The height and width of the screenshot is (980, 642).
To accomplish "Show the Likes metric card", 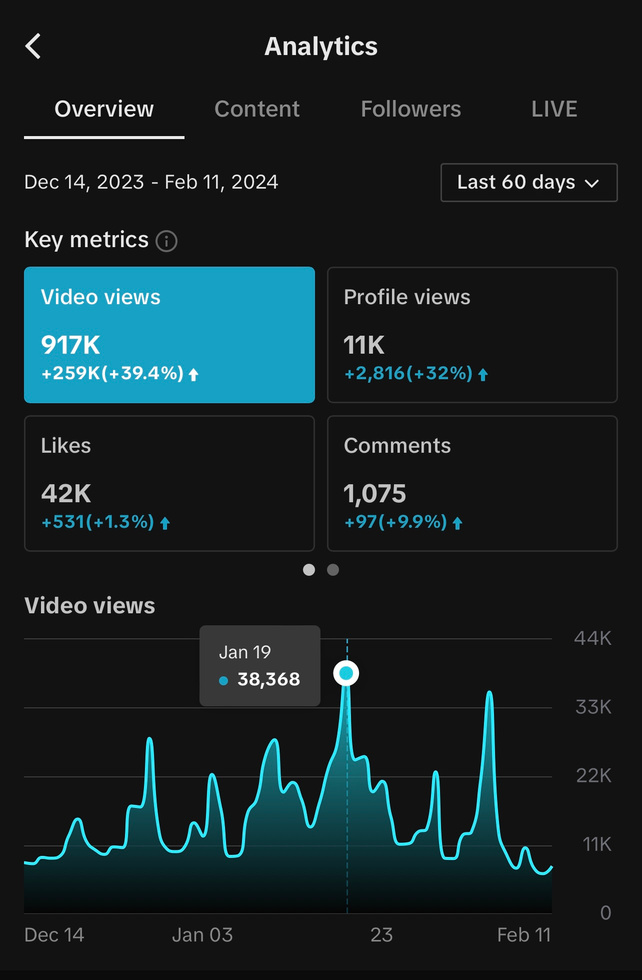I will (169, 483).
